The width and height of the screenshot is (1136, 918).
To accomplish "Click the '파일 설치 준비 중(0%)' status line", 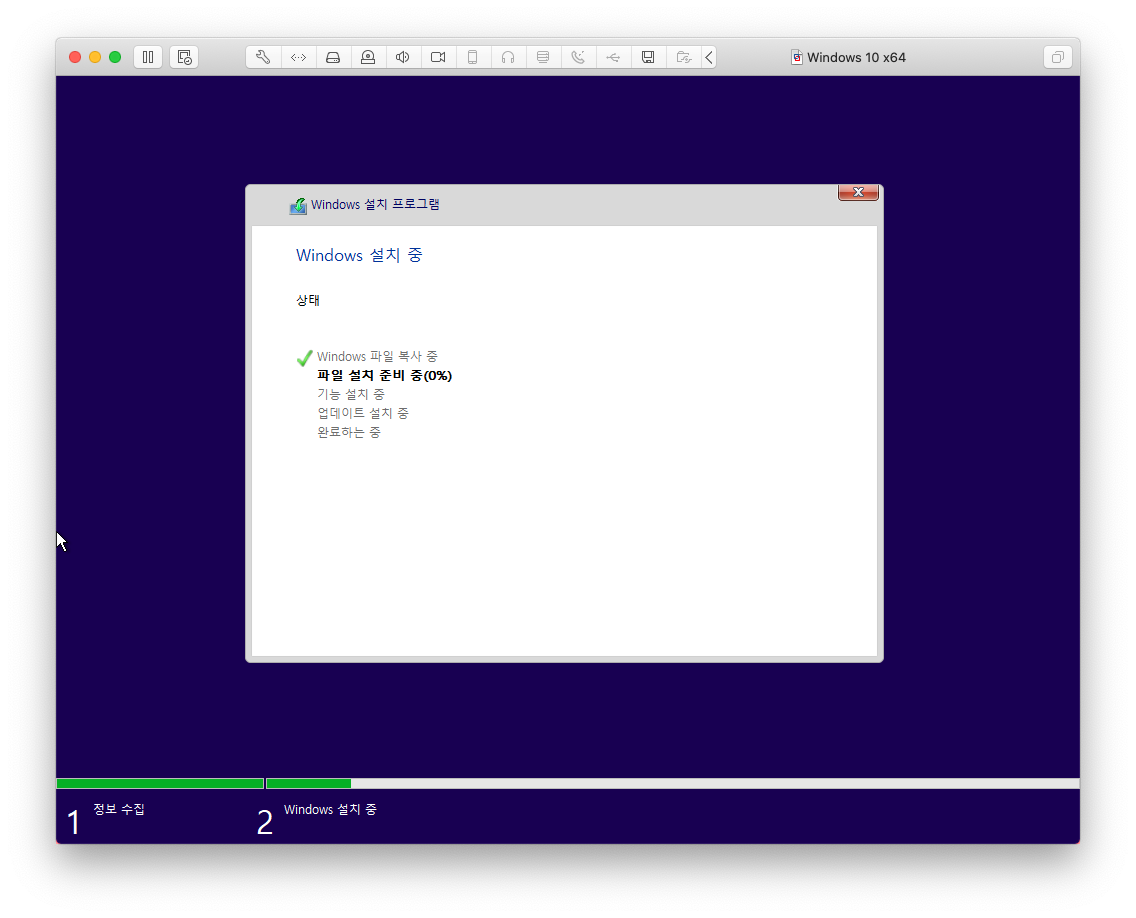I will (385, 375).
